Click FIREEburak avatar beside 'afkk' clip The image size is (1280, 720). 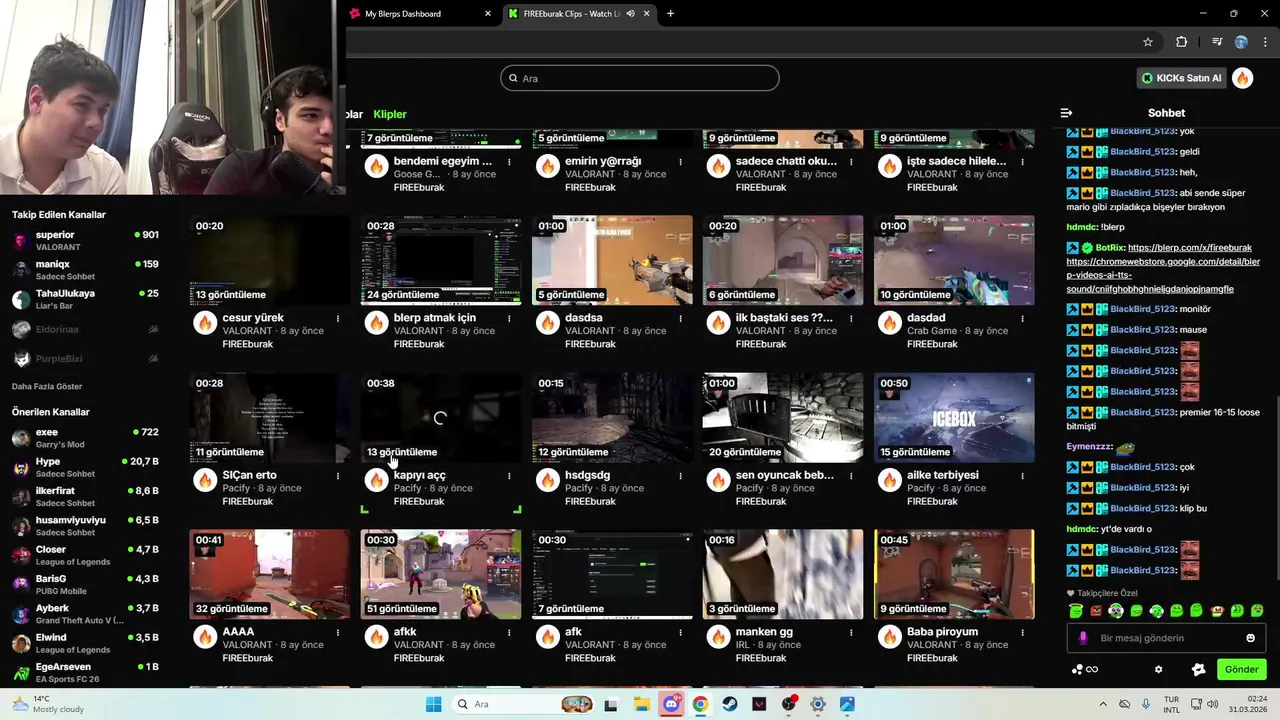coord(376,637)
